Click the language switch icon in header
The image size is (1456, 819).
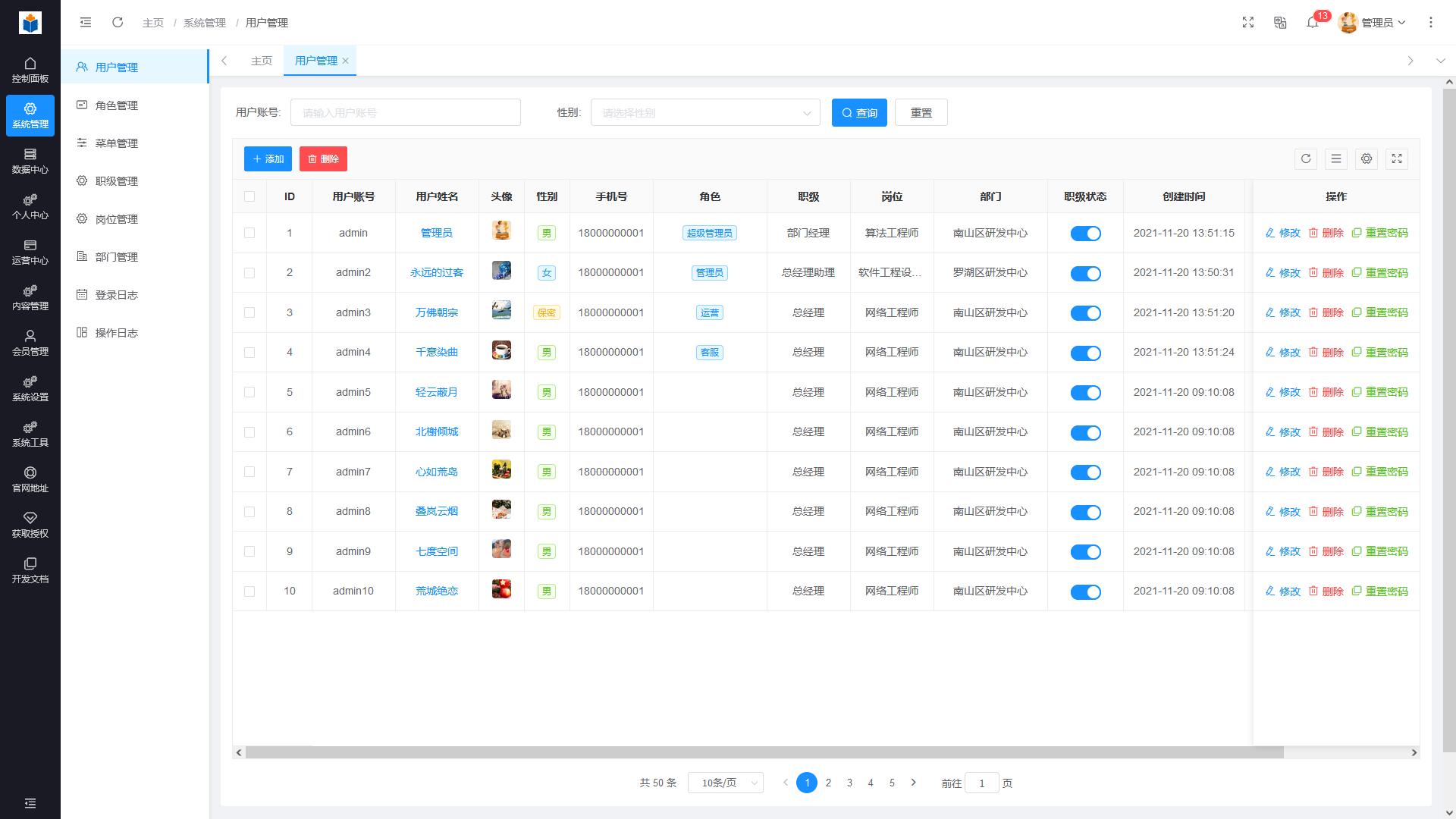coord(1280,23)
